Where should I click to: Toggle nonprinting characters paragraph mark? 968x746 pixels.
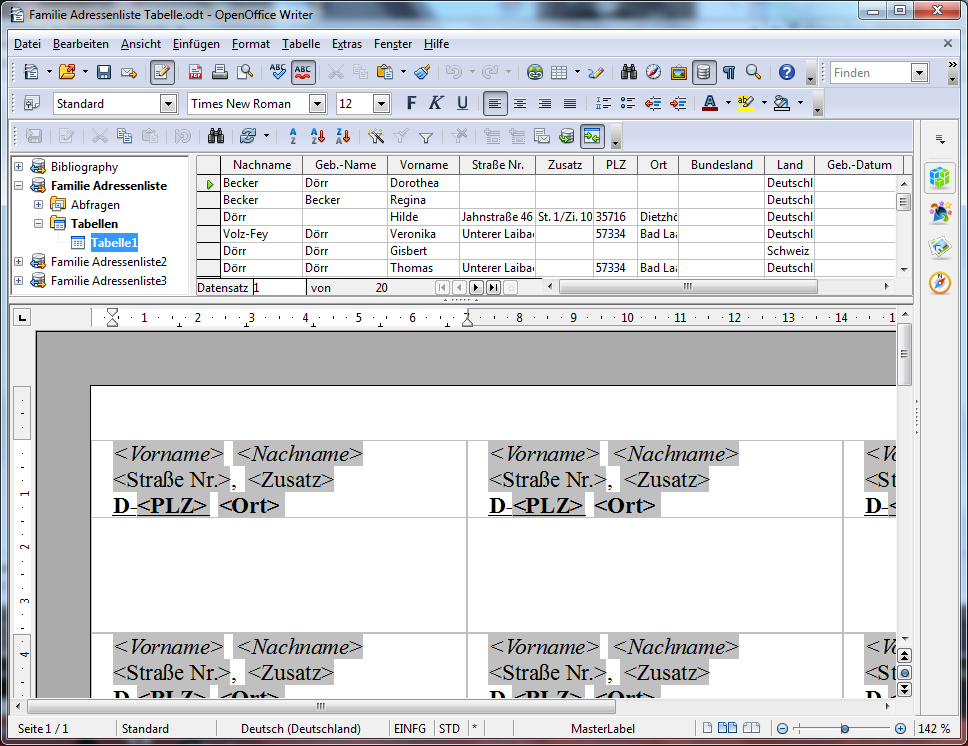tap(729, 72)
